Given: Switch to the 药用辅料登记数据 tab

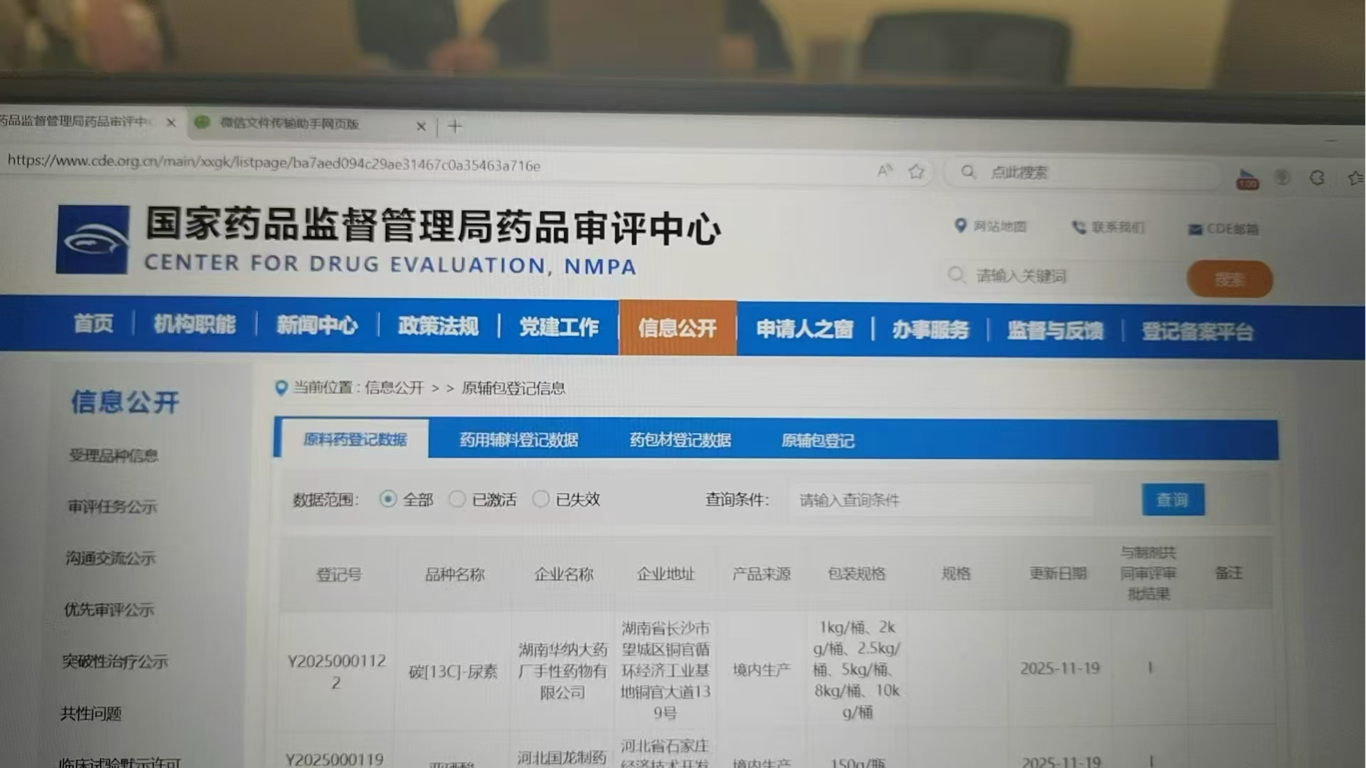Looking at the screenshot, I should 519,440.
